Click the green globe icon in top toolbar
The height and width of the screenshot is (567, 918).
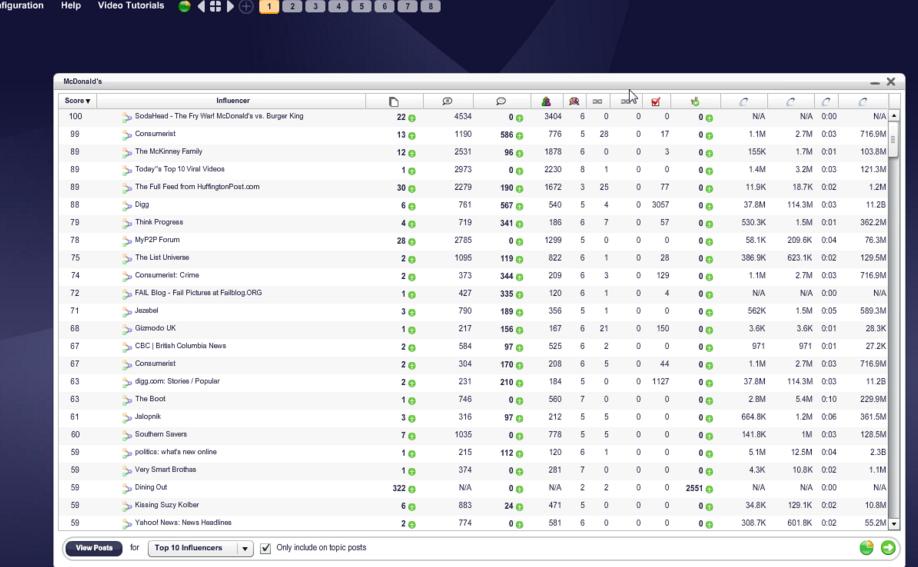[x=184, y=6]
